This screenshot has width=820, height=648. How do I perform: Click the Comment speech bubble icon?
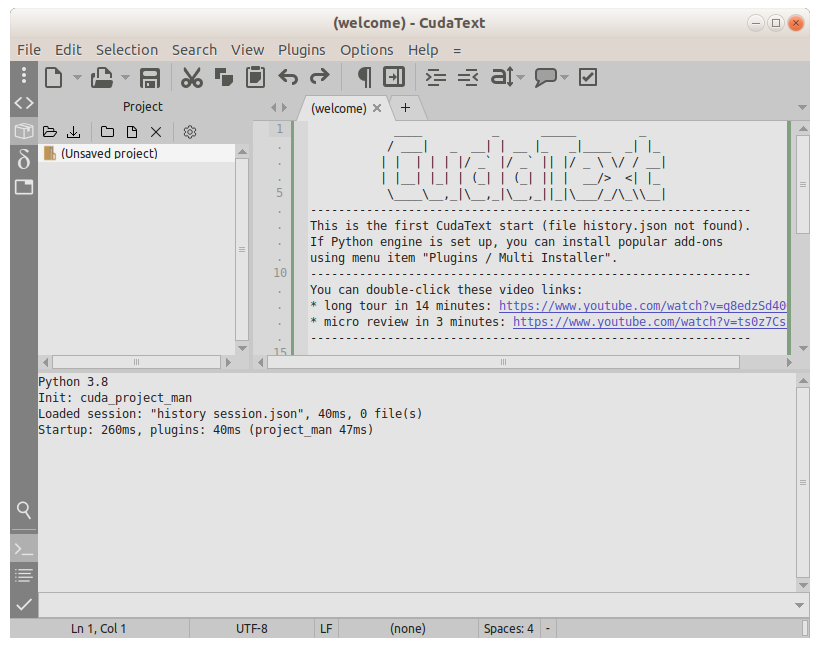pos(546,77)
